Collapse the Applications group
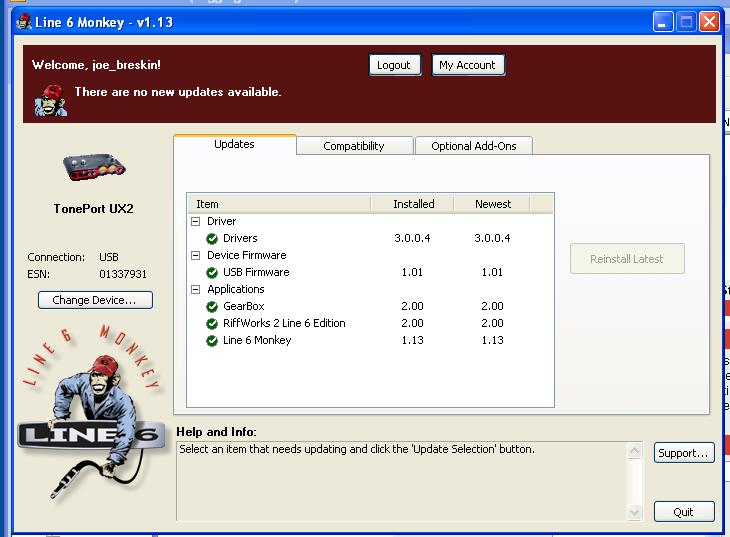This screenshot has width=730, height=537. pos(196,289)
